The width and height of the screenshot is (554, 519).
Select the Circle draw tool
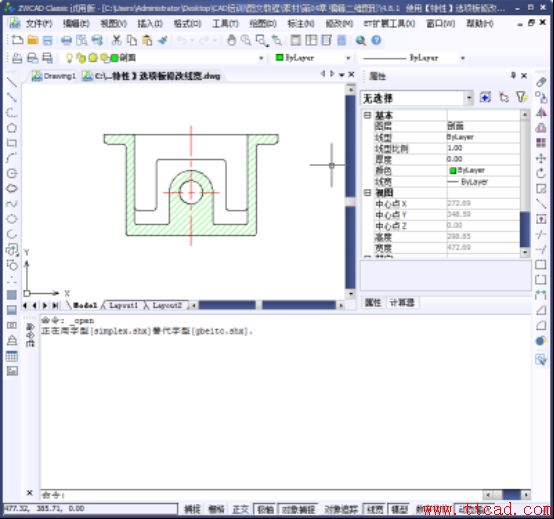[12, 173]
